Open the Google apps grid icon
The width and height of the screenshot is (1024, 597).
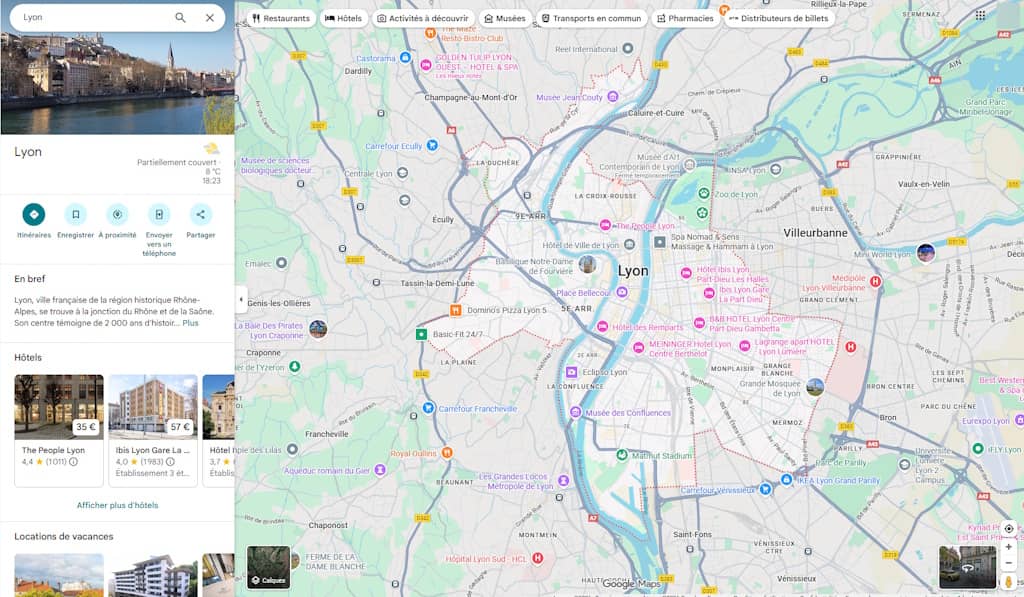[x=980, y=16]
